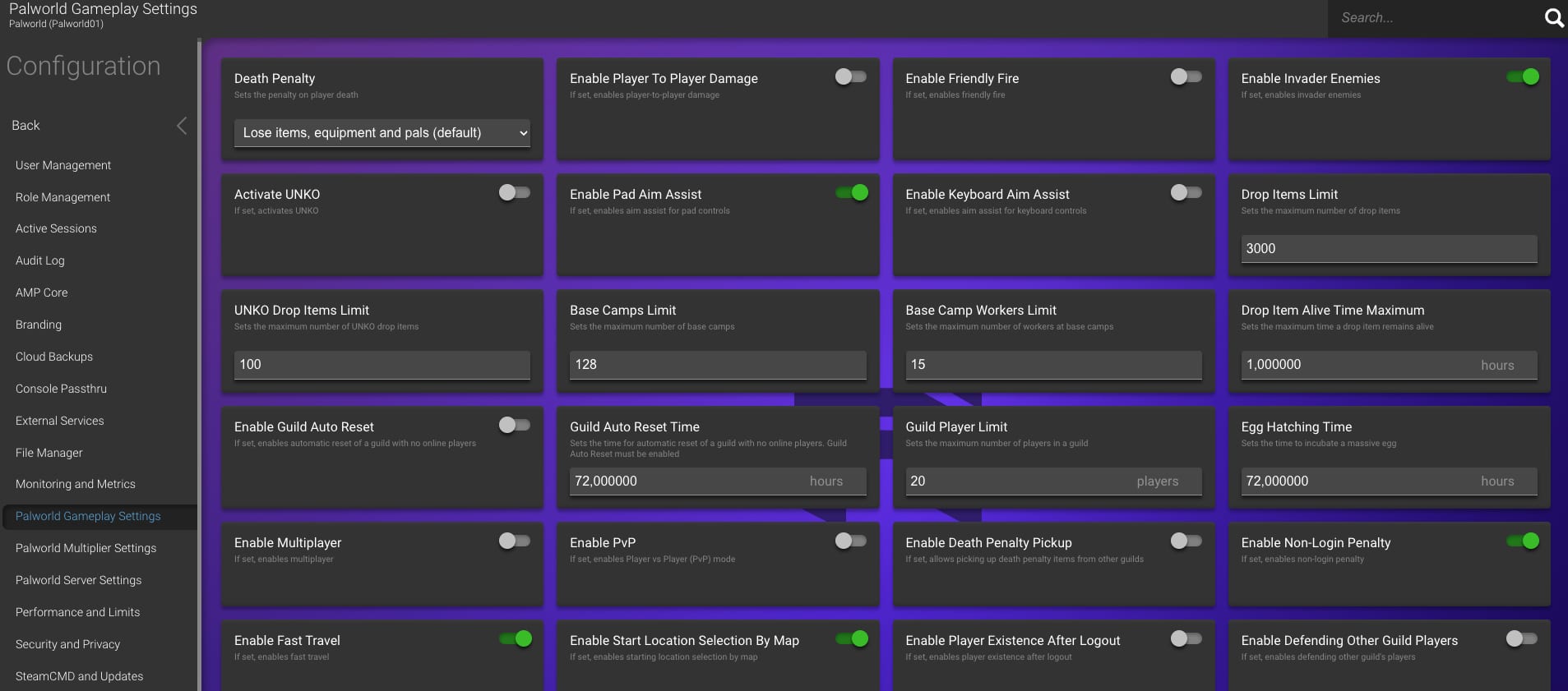Disable the Enable Invader Enemies switch

point(1522,77)
